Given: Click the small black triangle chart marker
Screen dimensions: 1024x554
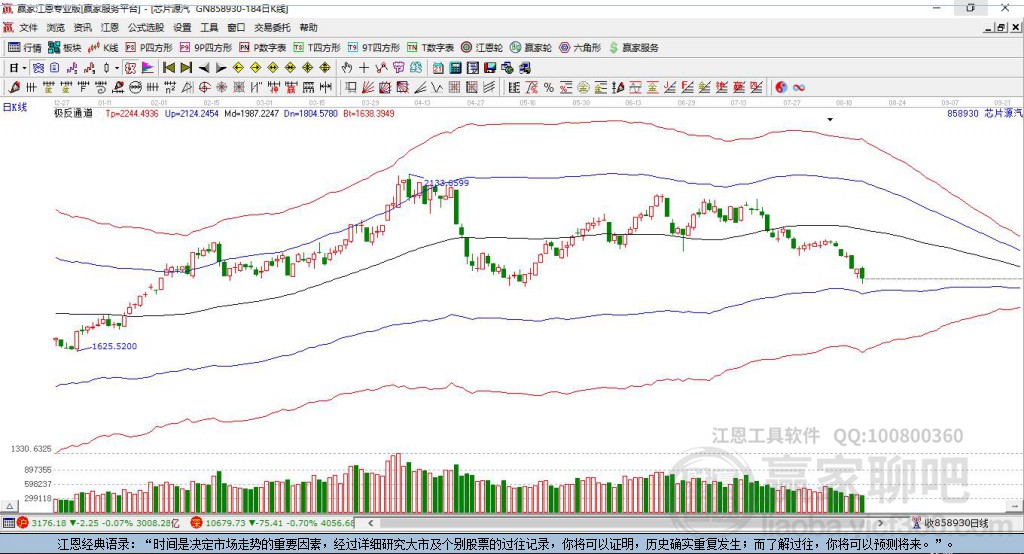Looking at the screenshot, I should (830, 120).
